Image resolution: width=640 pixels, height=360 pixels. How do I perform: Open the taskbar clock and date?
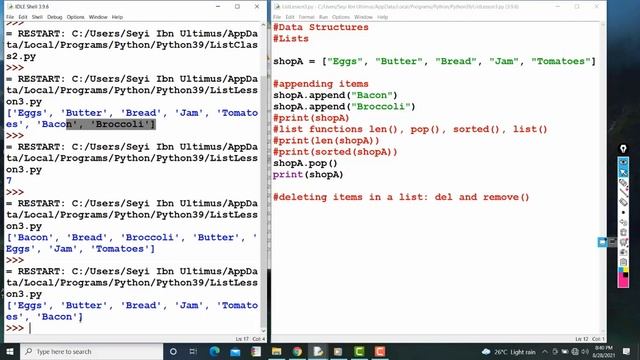point(604,351)
